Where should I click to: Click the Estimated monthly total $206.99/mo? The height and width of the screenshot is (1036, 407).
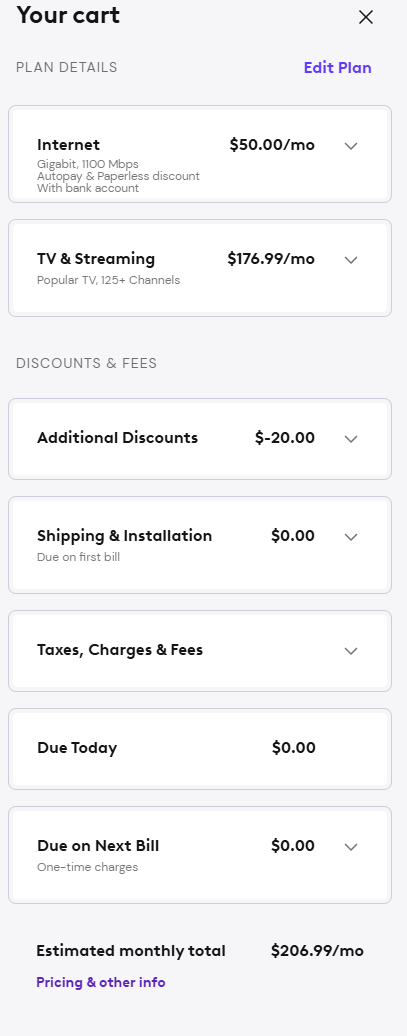[317, 951]
